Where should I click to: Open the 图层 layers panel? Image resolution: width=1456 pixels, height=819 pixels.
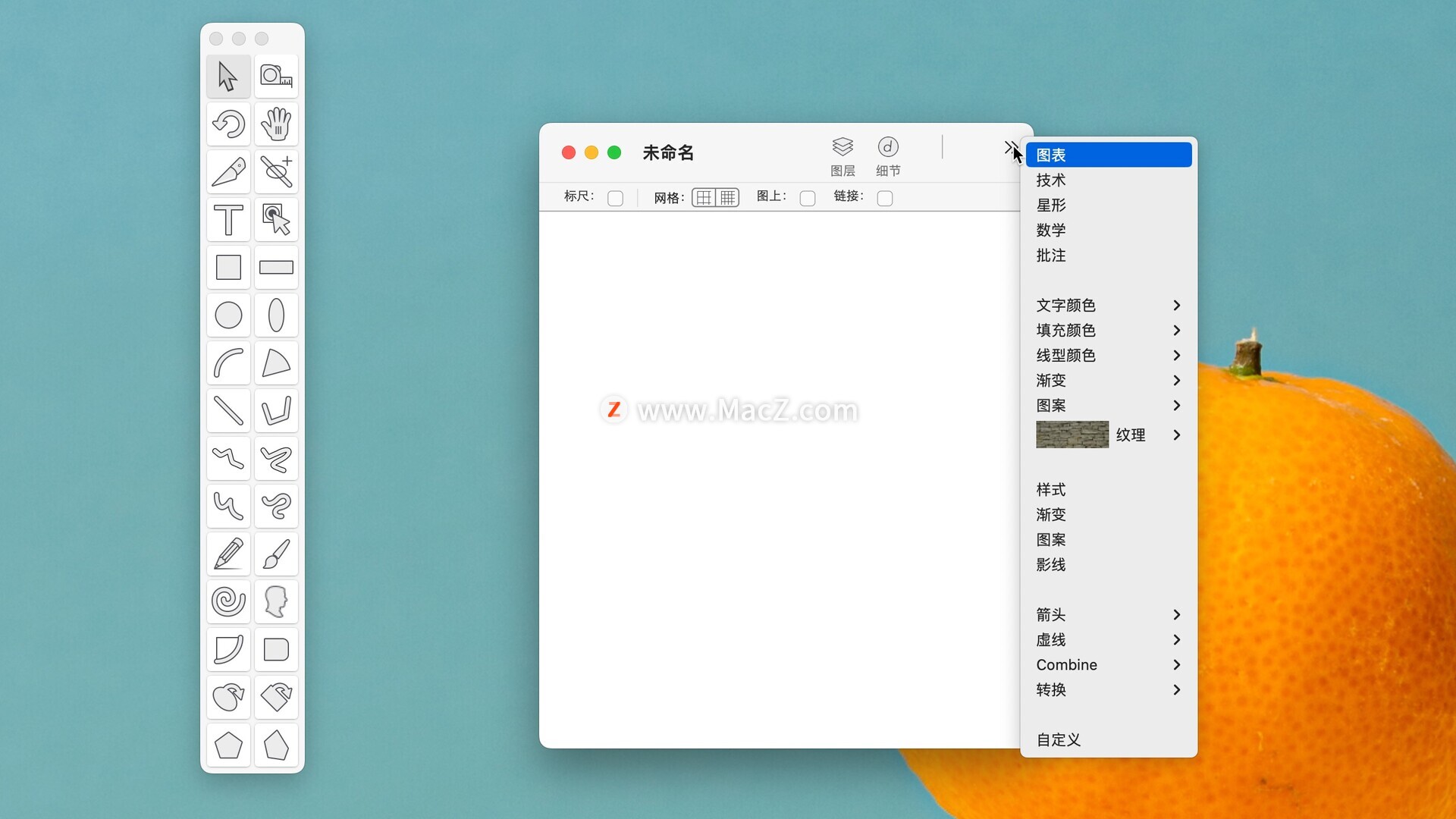click(x=843, y=157)
